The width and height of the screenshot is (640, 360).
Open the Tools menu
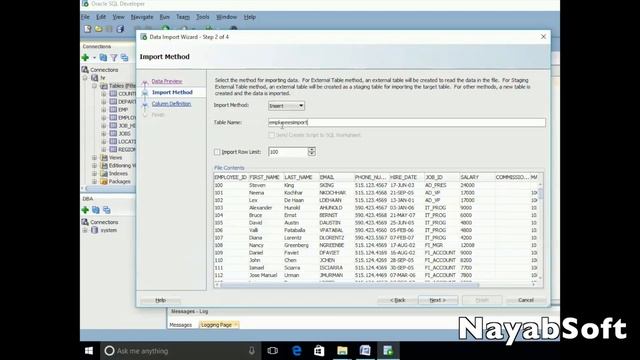202,17
